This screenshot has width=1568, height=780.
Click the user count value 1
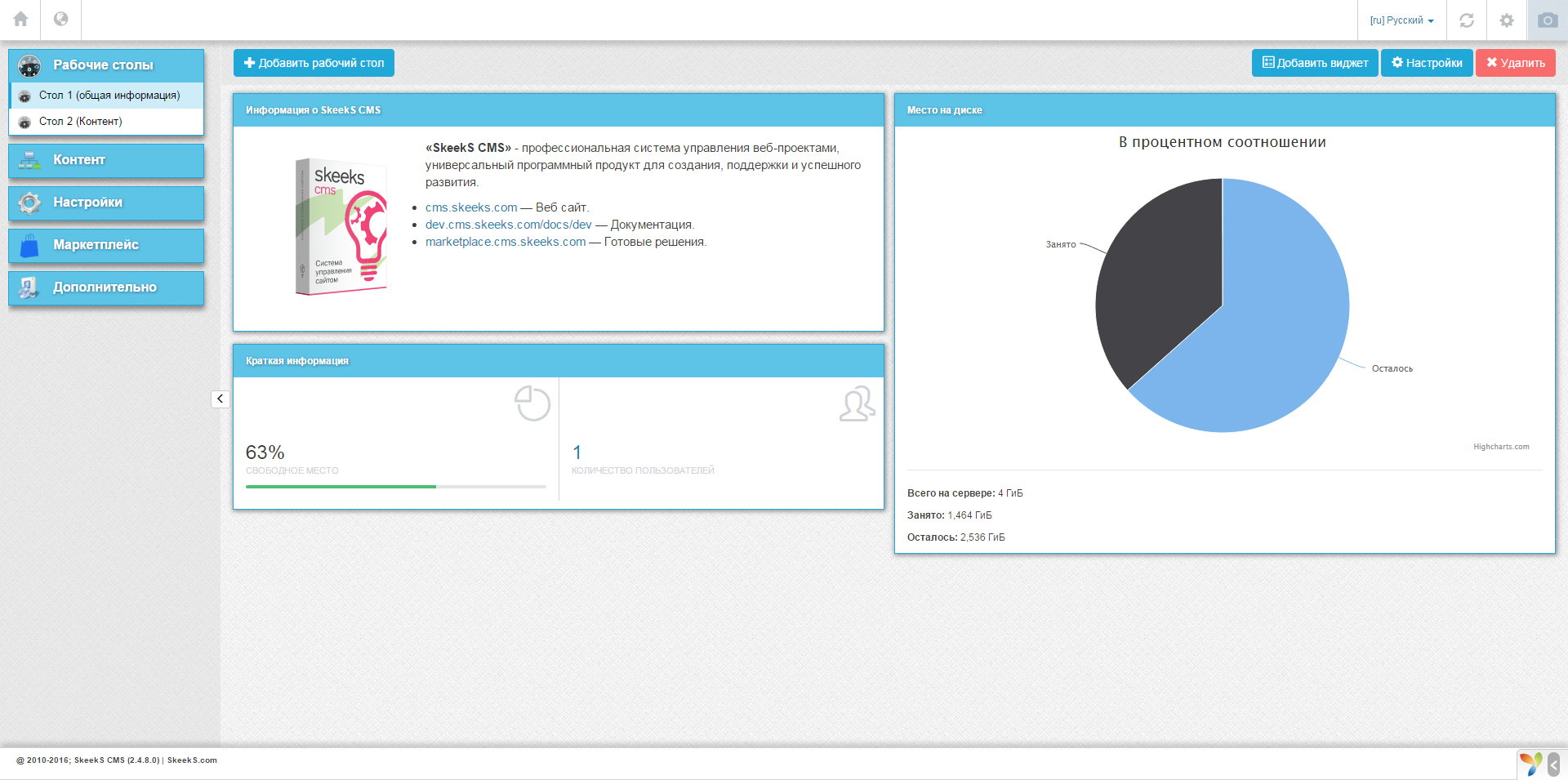click(x=577, y=452)
